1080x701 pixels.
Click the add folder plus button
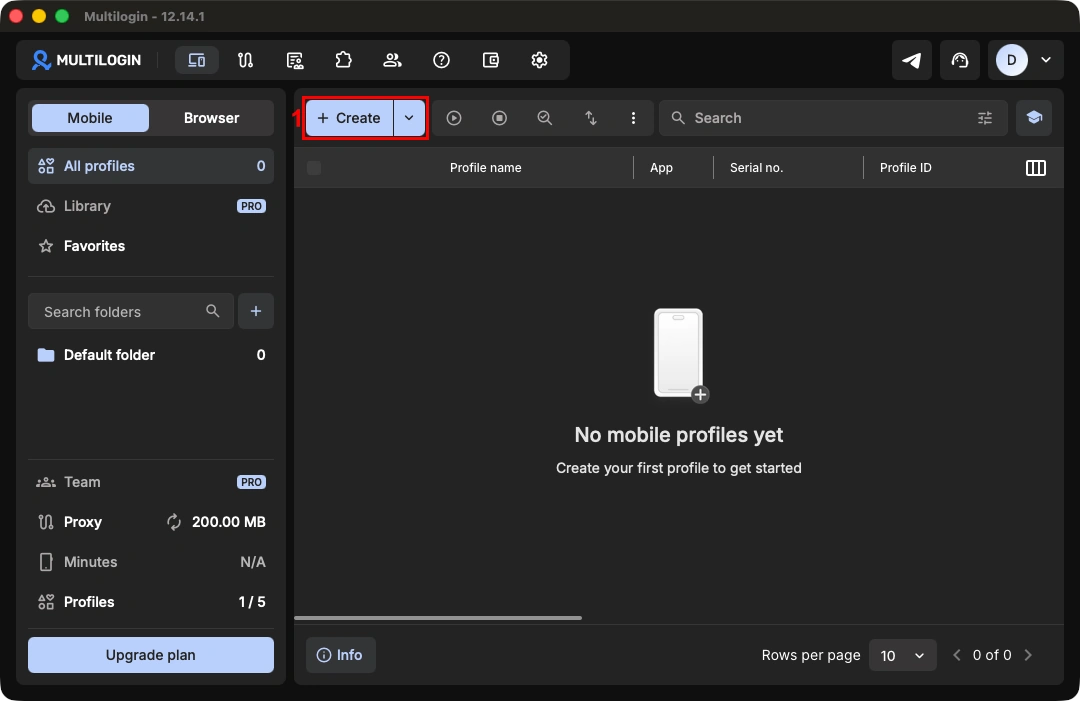[x=256, y=311]
